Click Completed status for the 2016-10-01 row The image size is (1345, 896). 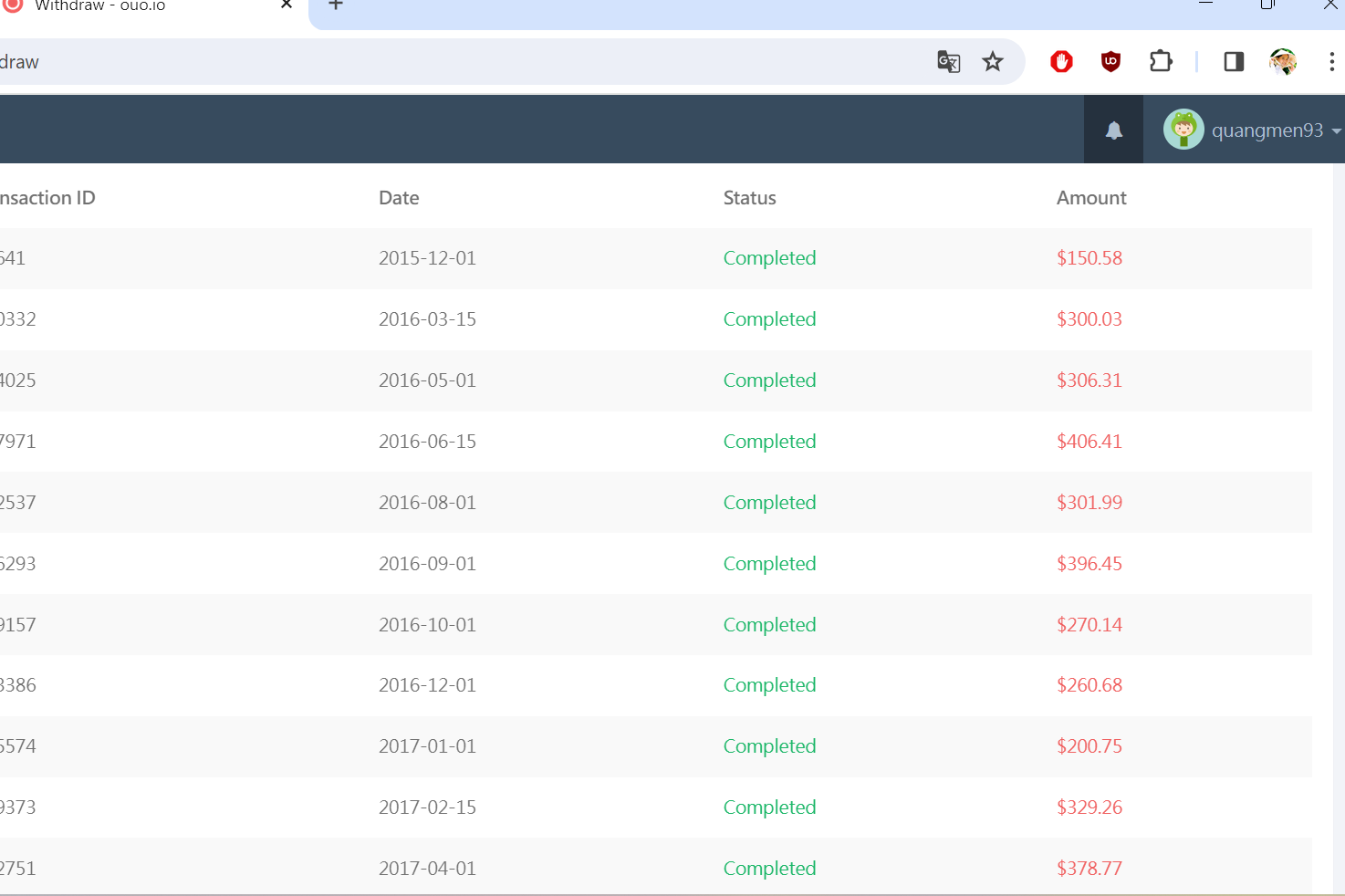pyautogui.click(x=769, y=625)
